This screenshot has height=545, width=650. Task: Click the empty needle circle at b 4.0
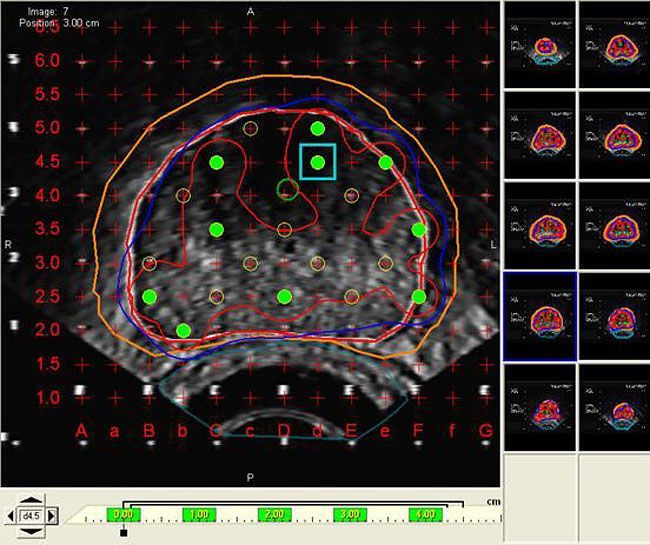183,195
